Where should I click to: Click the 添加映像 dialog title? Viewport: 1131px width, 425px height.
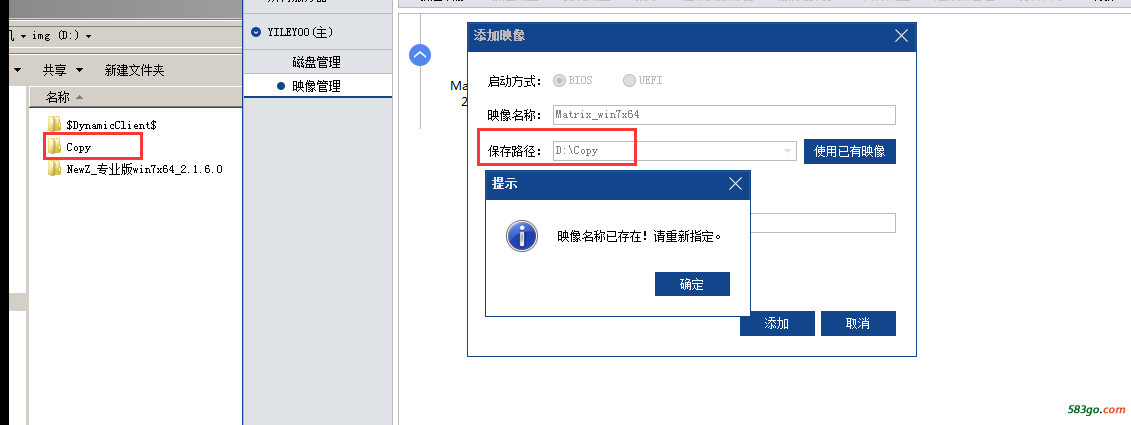click(499, 35)
